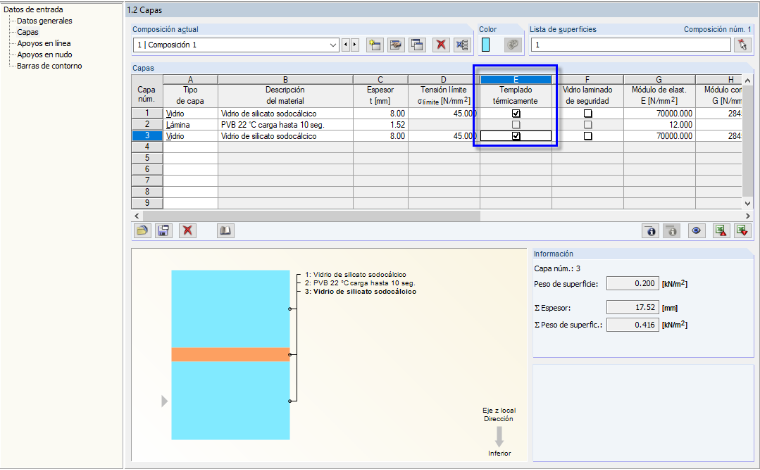Toggle thermally toughened checkbox for layer 3
Viewport: 760px width, 470px height.
point(516,136)
